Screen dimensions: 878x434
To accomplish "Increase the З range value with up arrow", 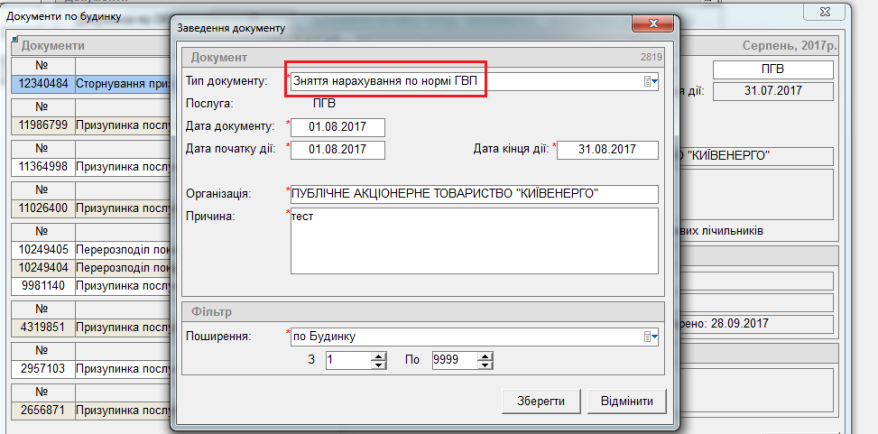I will point(378,355).
